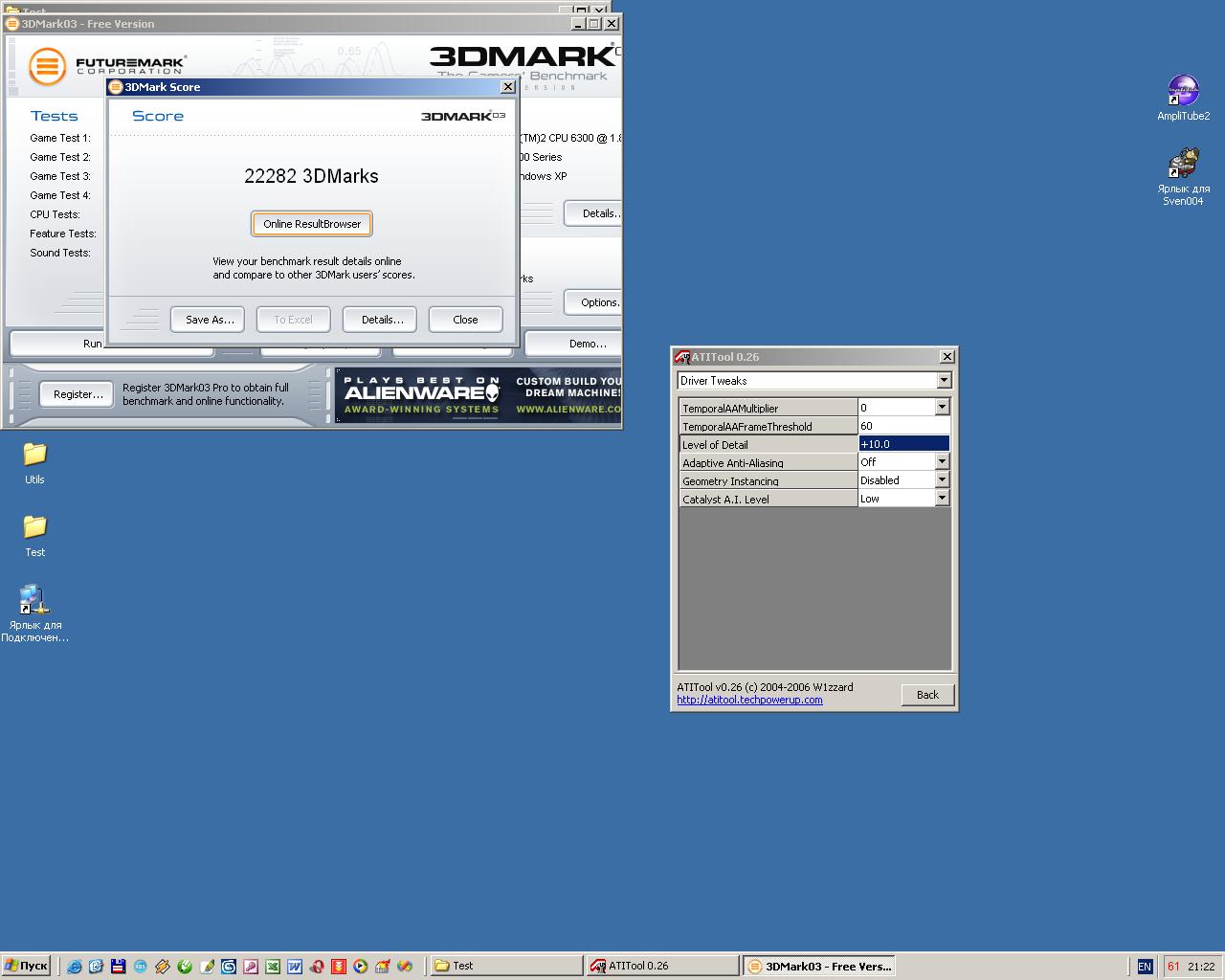
Task: Select TemporalAAMultiplier row label
Action: (768, 408)
